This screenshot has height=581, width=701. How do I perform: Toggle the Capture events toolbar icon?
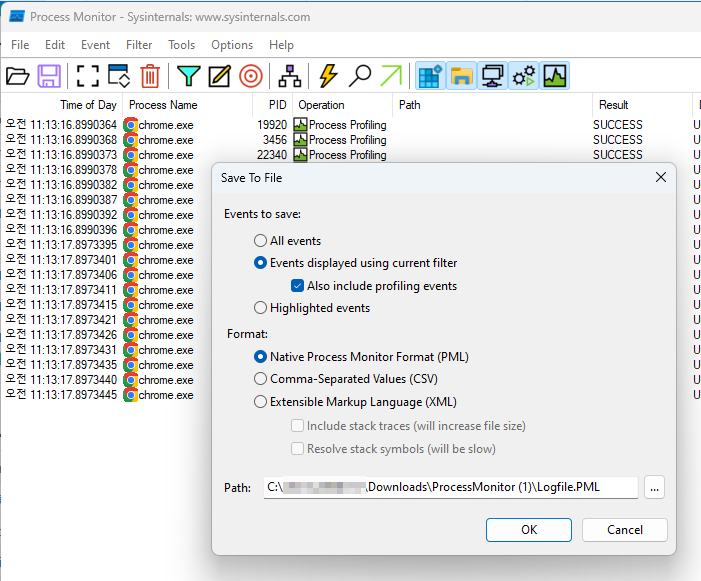87,76
